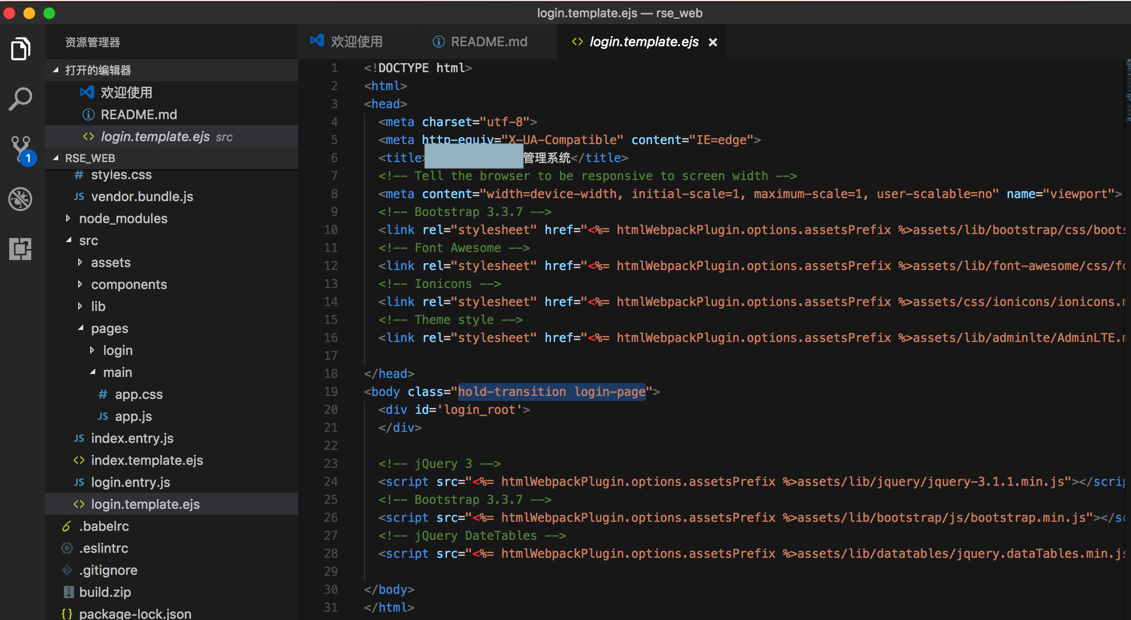Switch to the README.md tab
The width and height of the screenshot is (1131, 620).
tap(488, 42)
